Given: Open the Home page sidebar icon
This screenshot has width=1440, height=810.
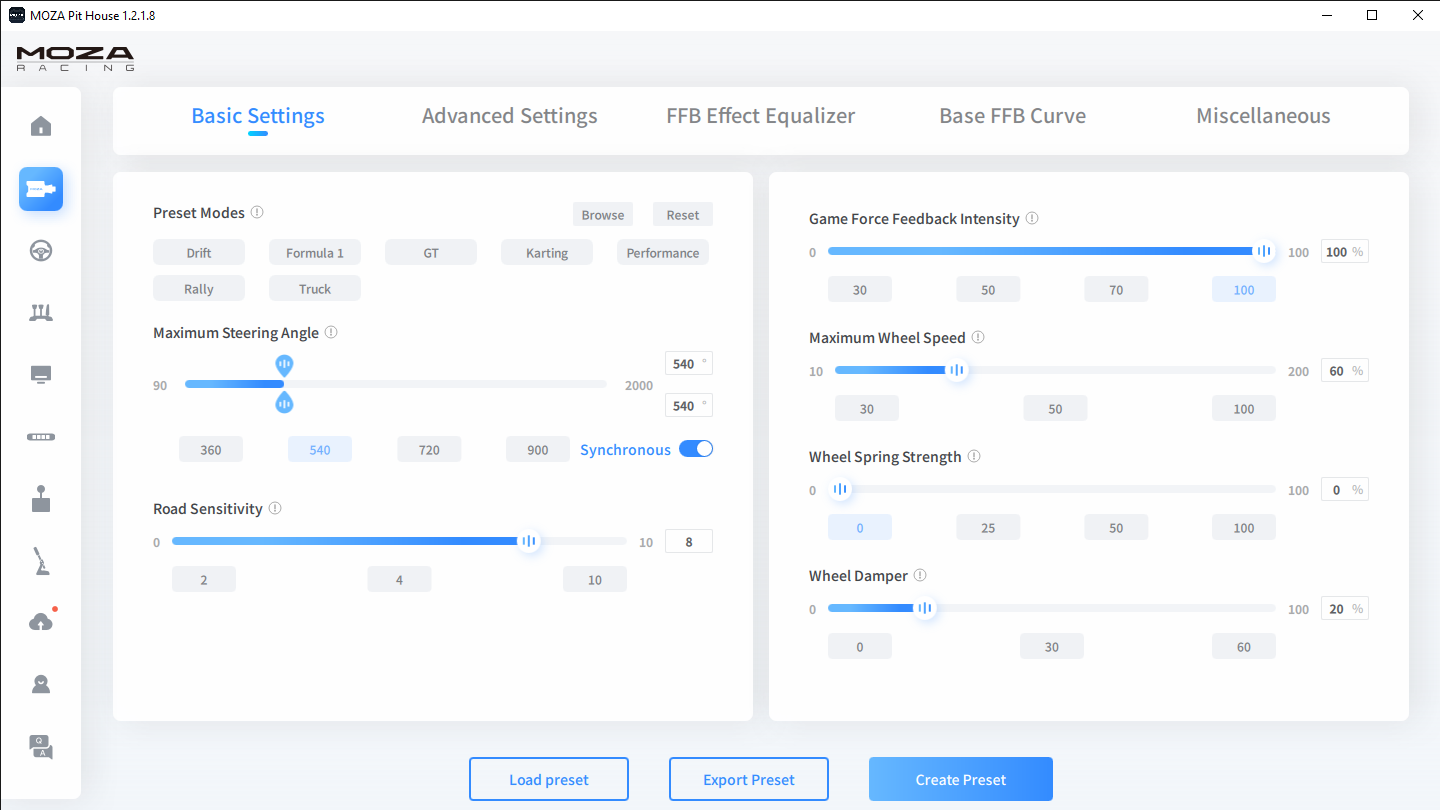Looking at the screenshot, I should [x=41, y=126].
